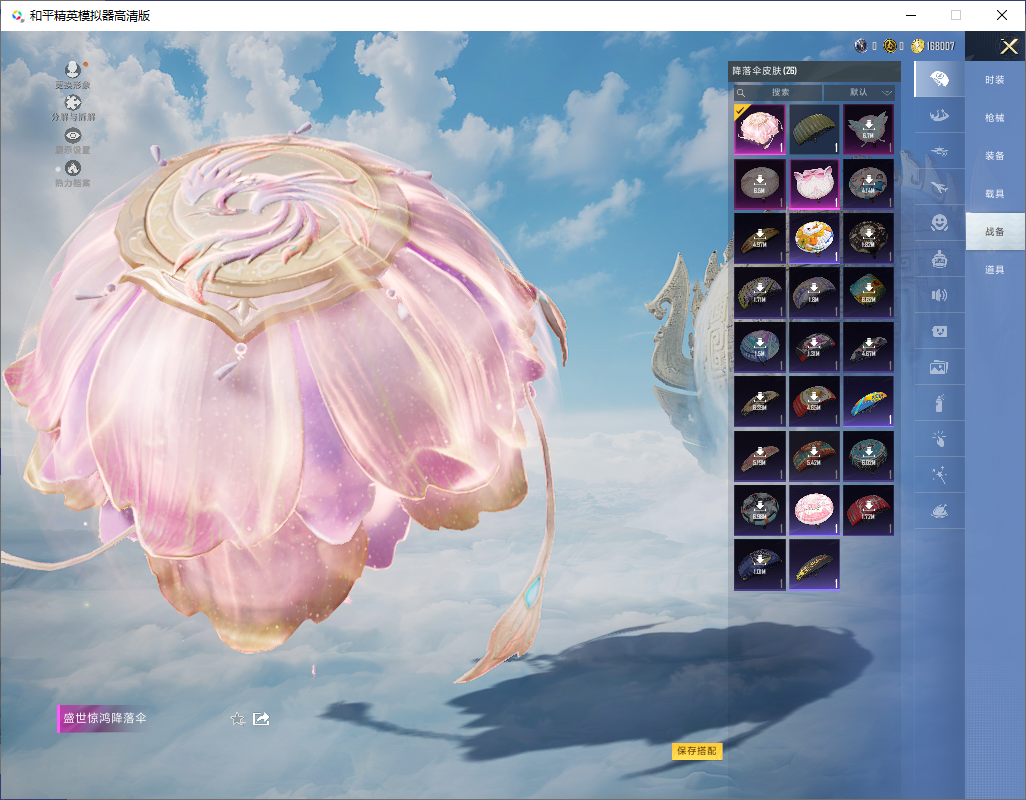Image resolution: width=1026 pixels, height=800 pixels.
Task: Select the default olive green parachute skin
Action: tap(814, 130)
